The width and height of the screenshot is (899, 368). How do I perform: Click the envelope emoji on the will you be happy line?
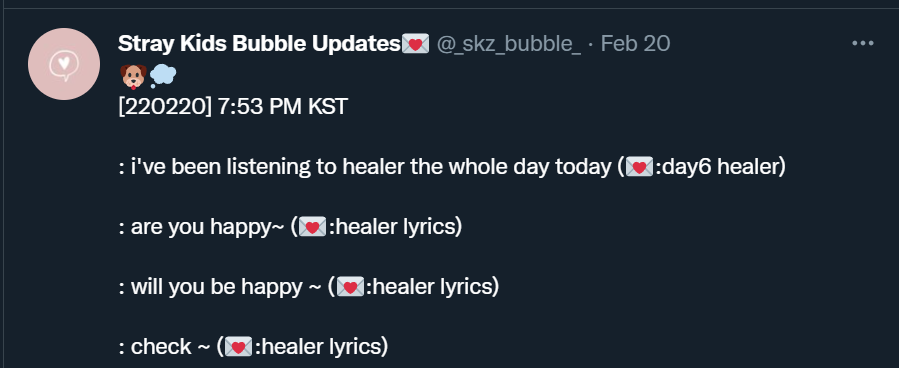350,287
